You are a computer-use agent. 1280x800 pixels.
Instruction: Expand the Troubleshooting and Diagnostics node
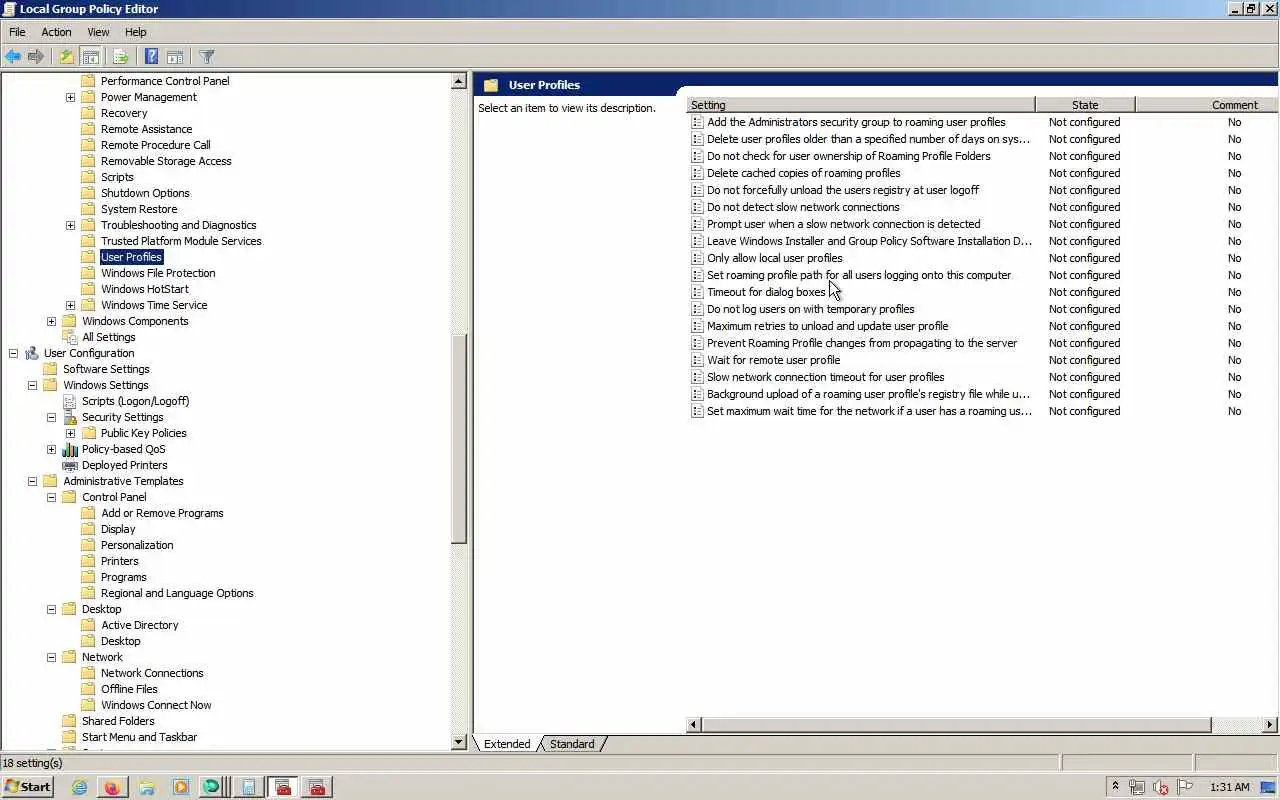(70, 225)
